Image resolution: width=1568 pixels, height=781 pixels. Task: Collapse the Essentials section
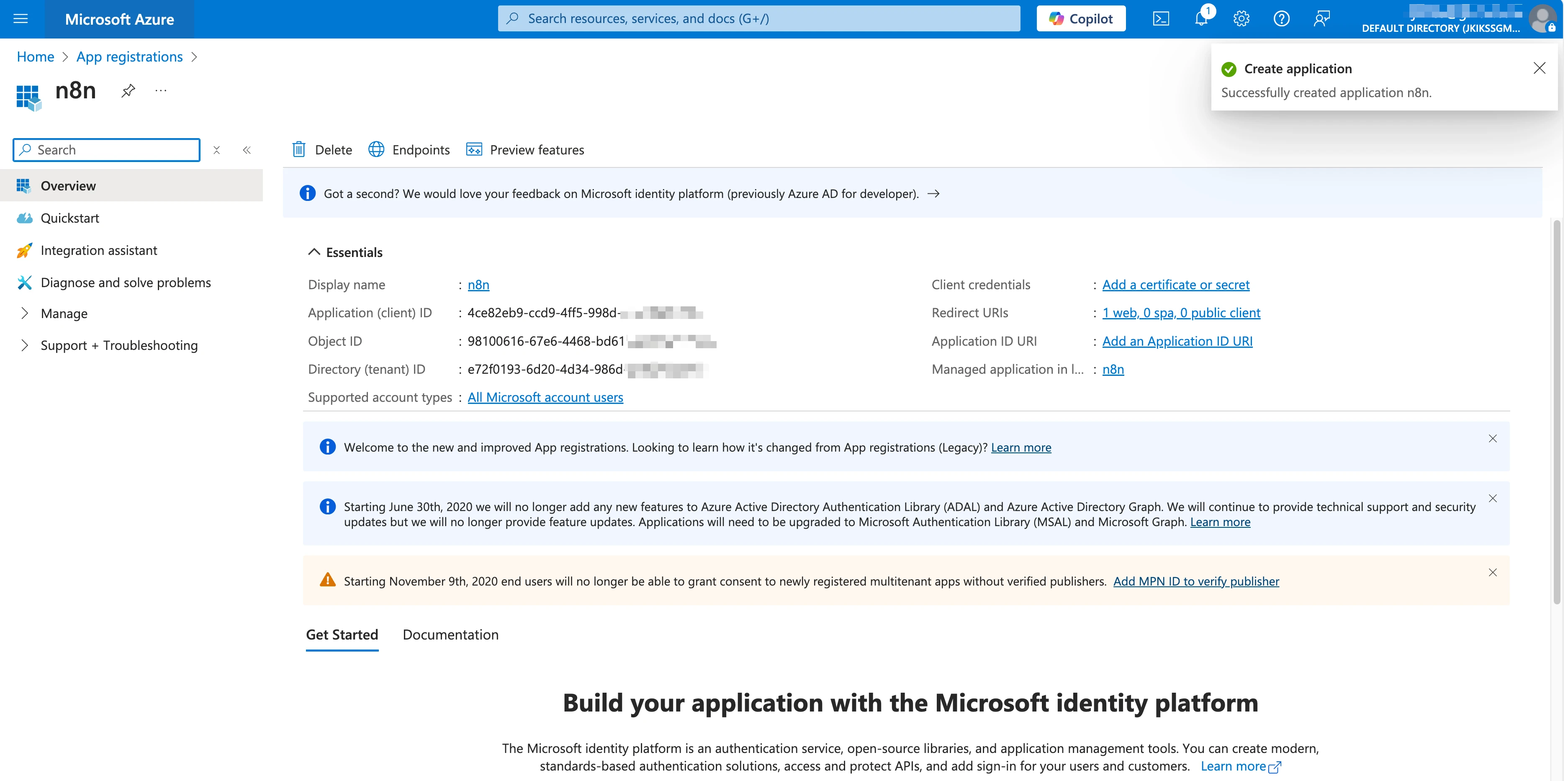[x=346, y=252]
